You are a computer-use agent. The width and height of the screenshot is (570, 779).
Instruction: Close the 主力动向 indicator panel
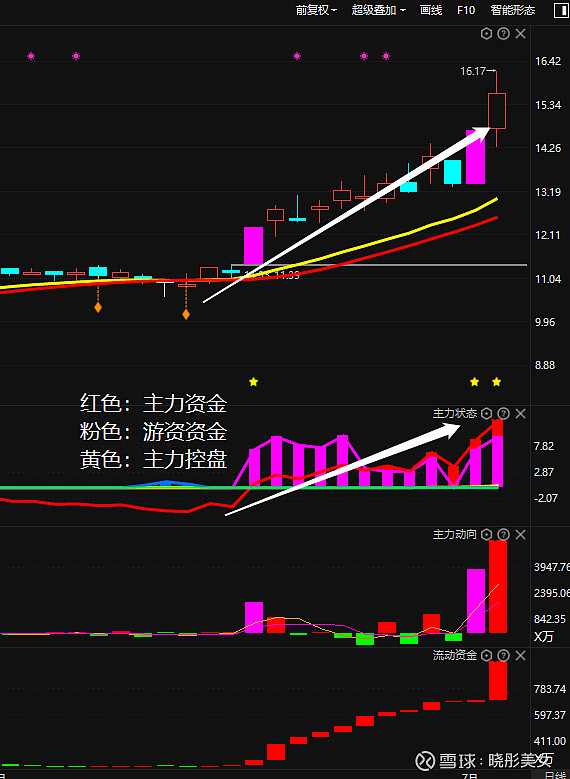(520, 535)
